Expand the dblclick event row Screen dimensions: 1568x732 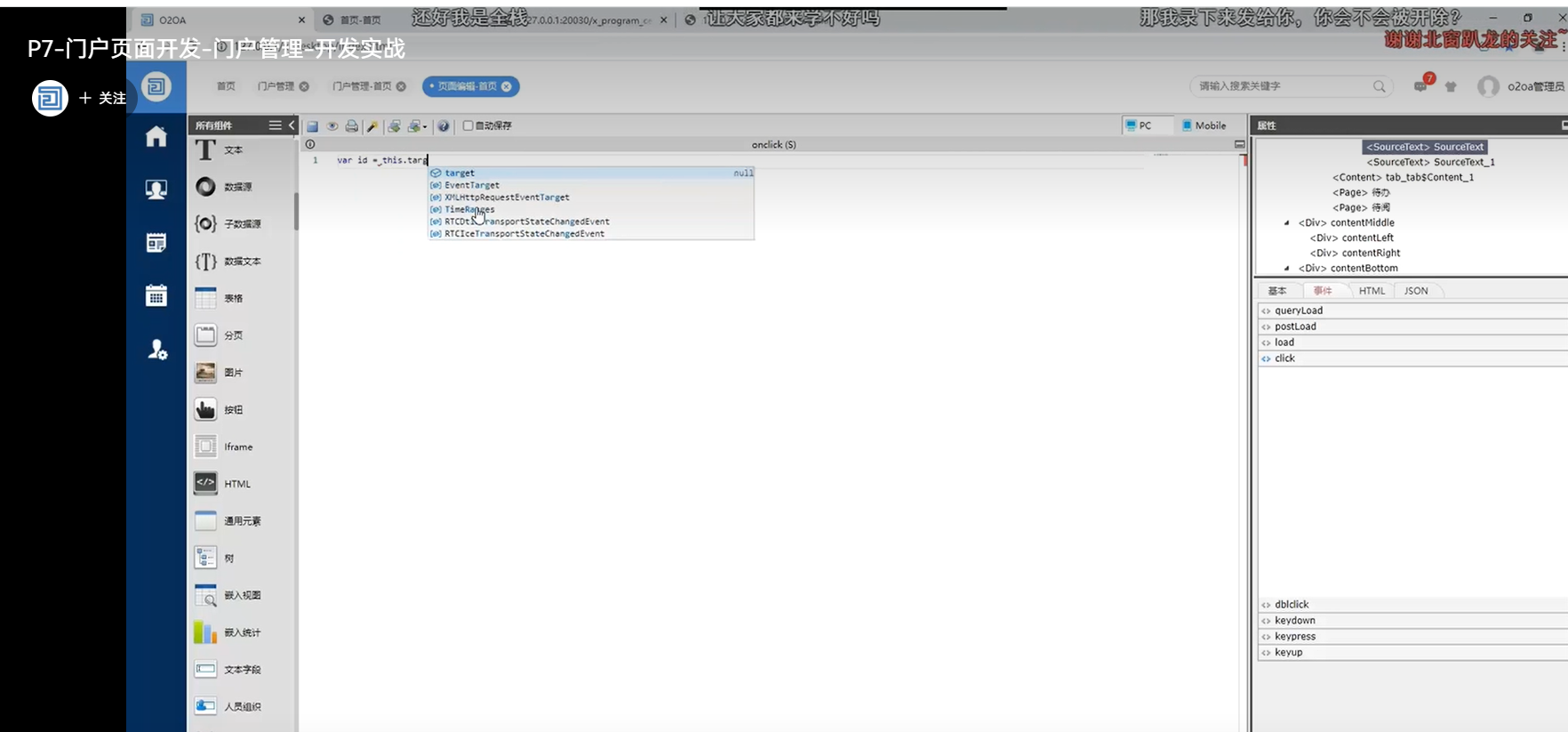[x=1412, y=604]
